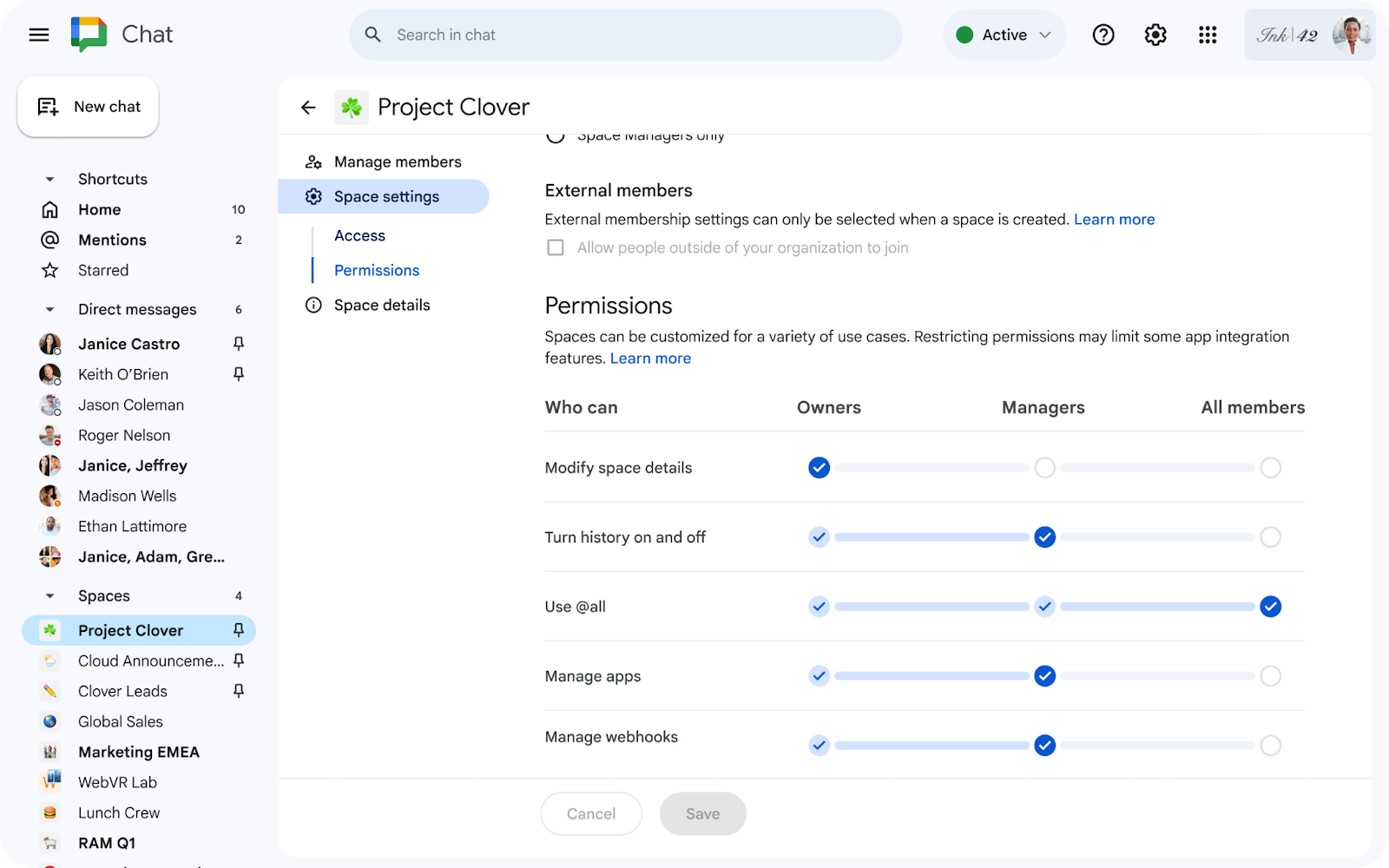Set Manage apps to All members
The width and height of the screenshot is (1389, 868).
click(1270, 676)
